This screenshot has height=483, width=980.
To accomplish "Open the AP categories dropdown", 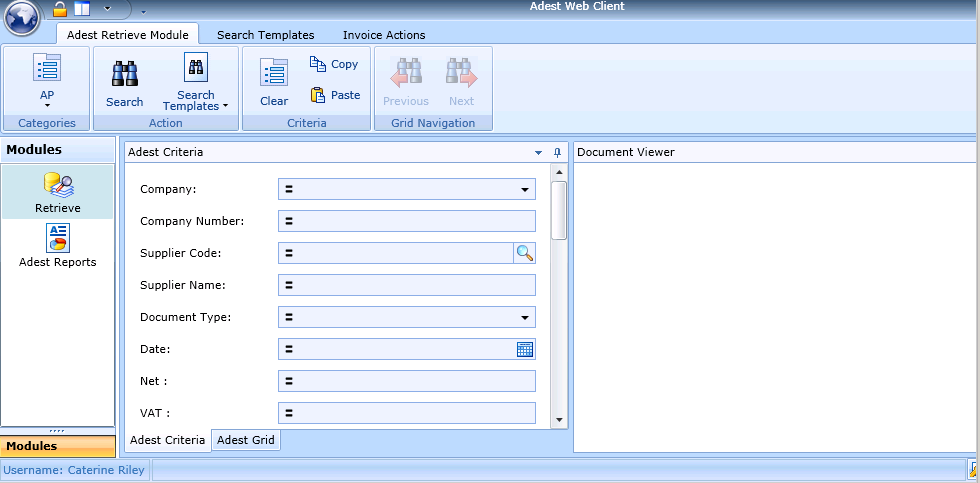I will pyautogui.click(x=47, y=82).
